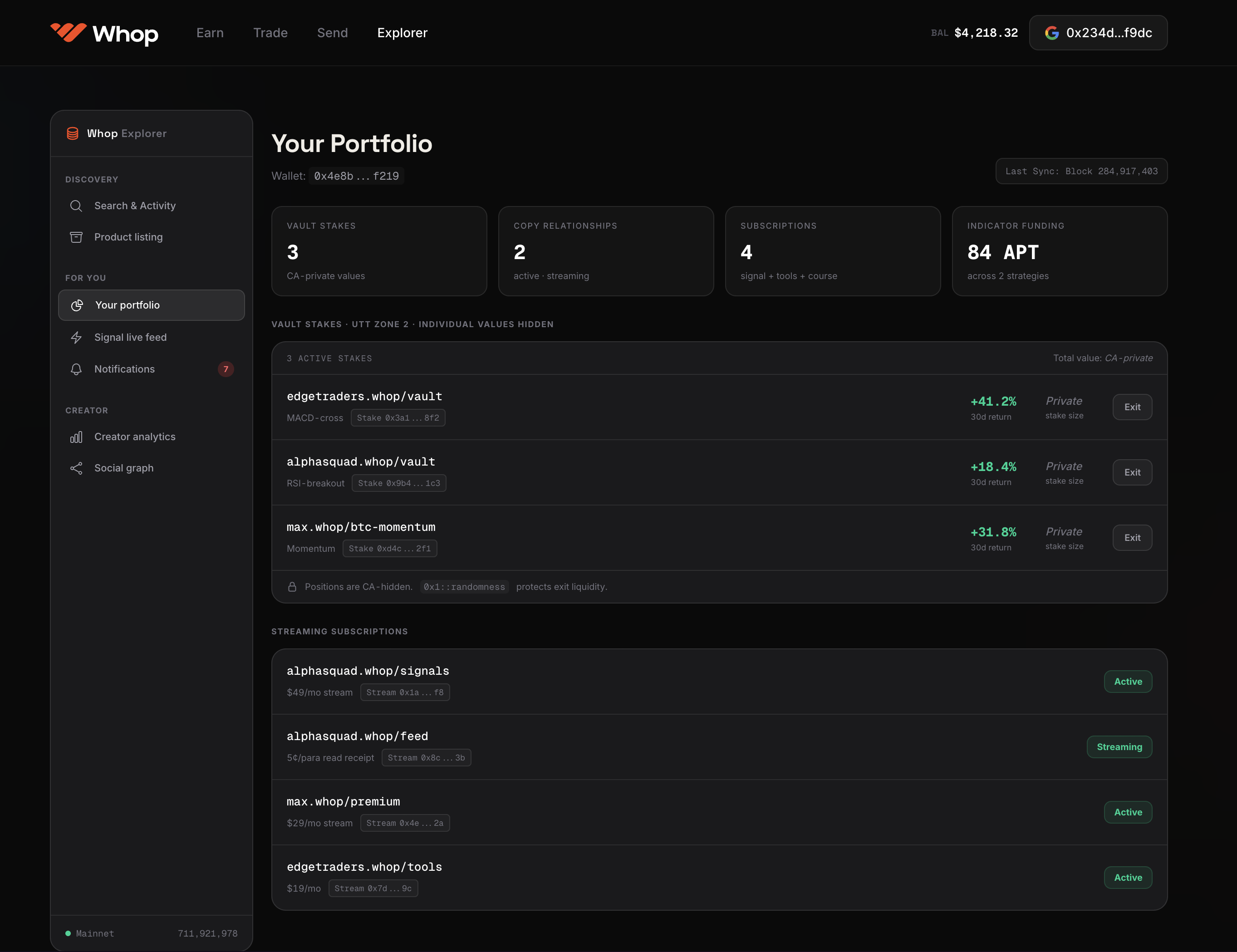Click the wallet address 0x4e8b...f219
Image resolution: width=1237 pixels, height=952 pixels.
pyautogui.click(x=356, y=176)
